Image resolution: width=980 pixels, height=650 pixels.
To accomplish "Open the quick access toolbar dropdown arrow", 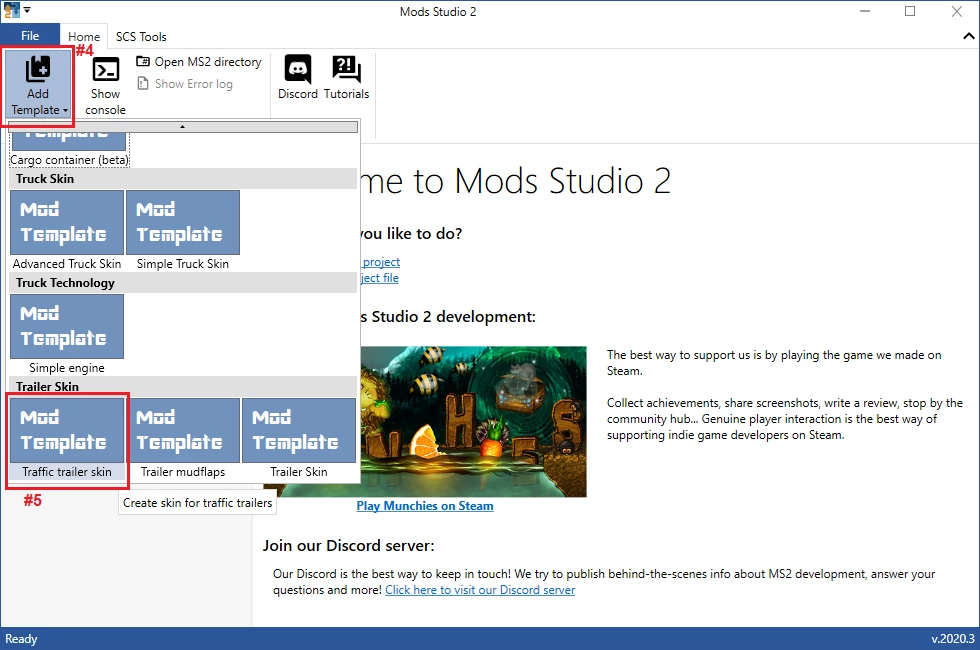I will (27, 11).
